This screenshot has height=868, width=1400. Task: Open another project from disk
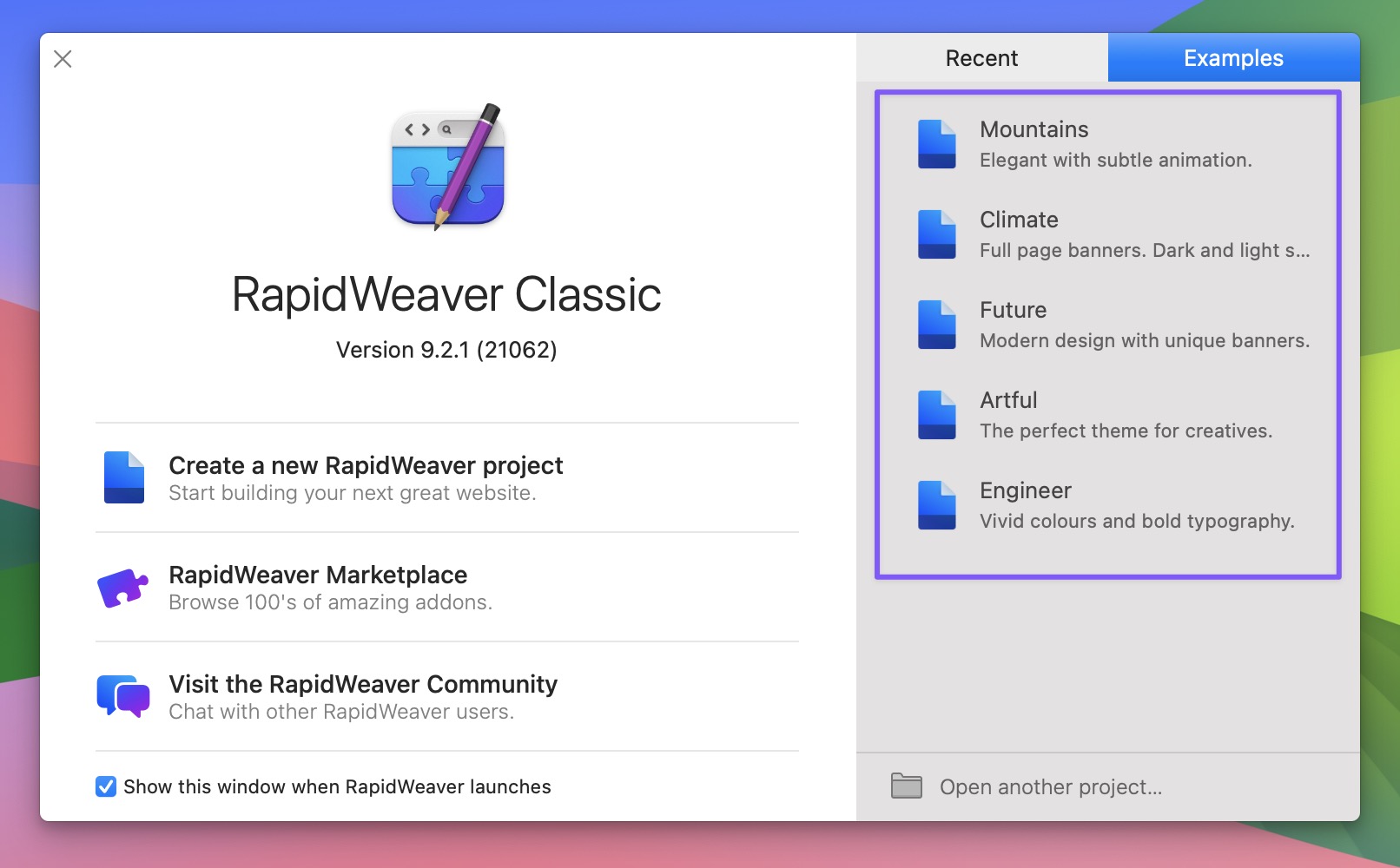coord(1051,787)
